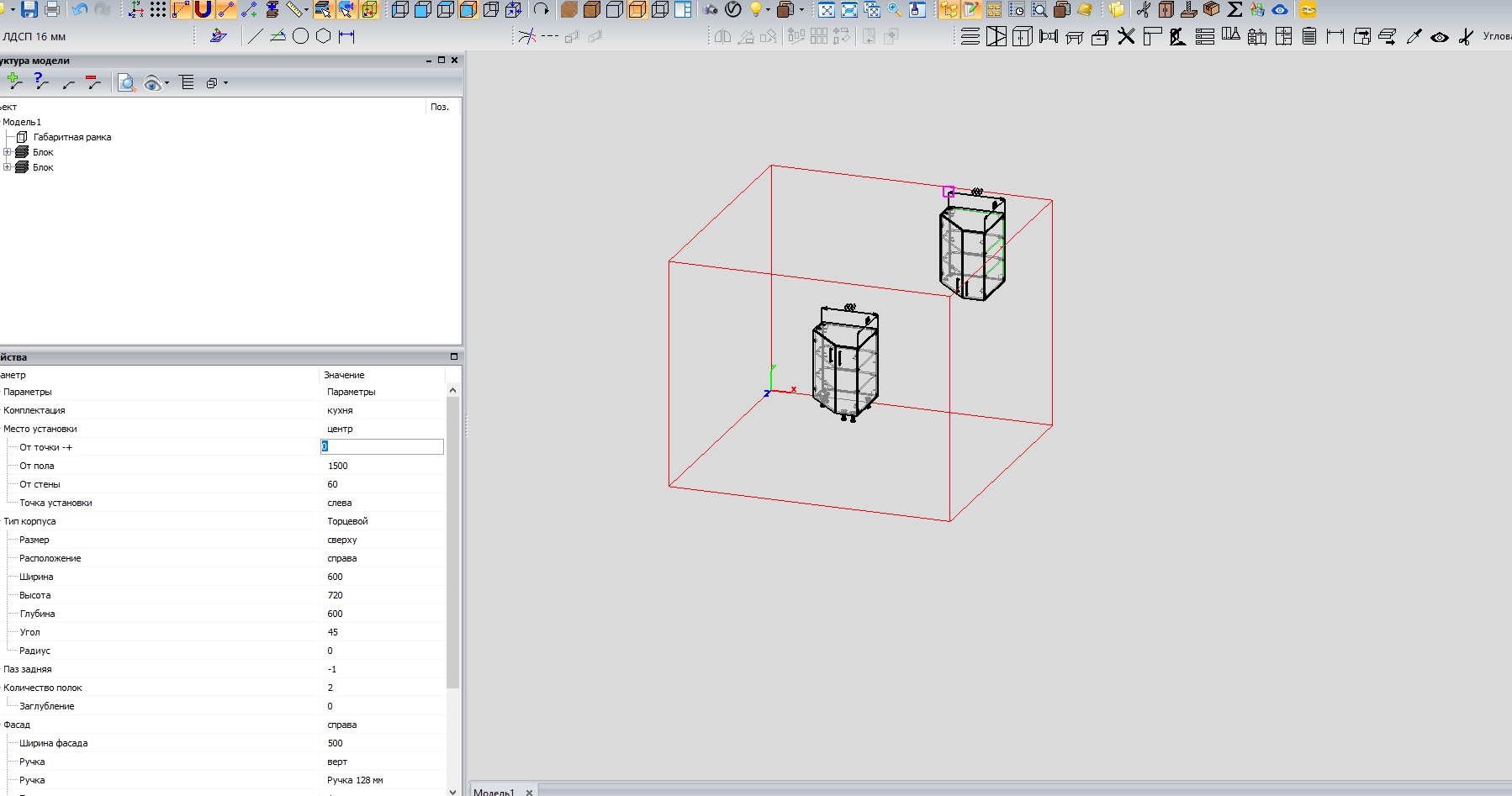Click the От точки value input field
Viewport: 1512px width, 796px height.
pos(383,447)
